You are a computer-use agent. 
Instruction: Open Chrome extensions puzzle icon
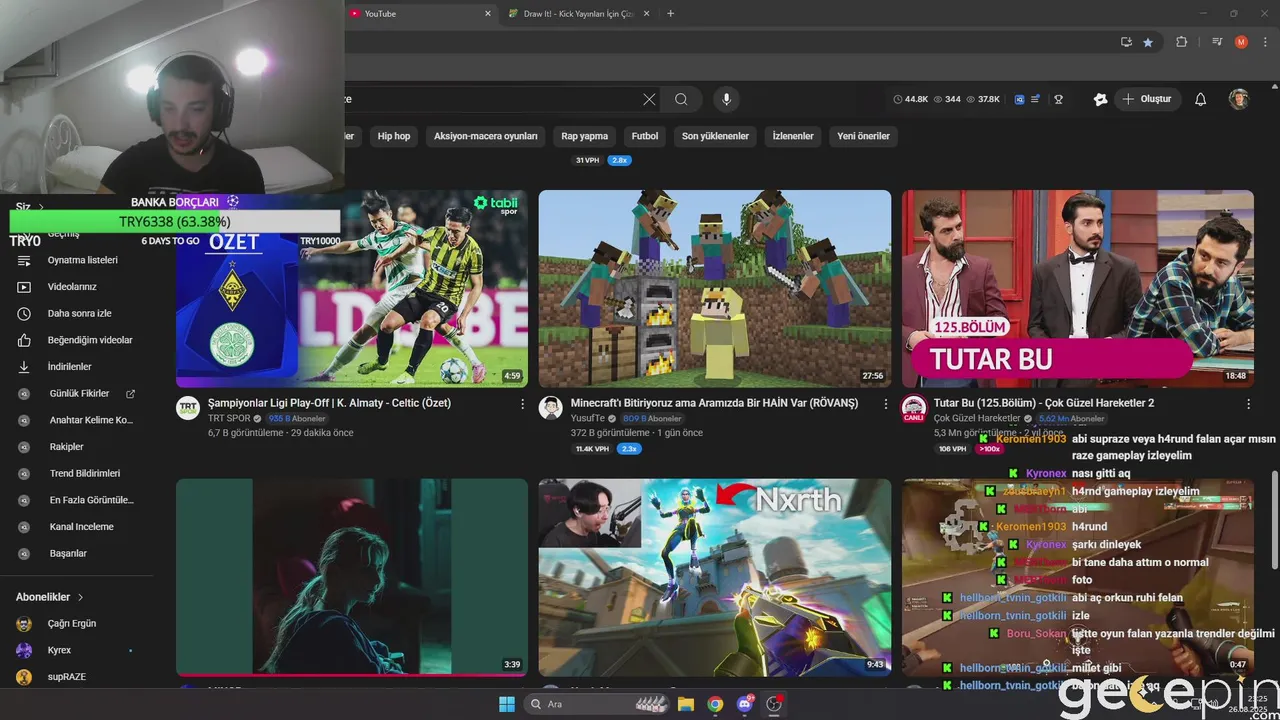pyautogui.click(x=1181, y=42)
